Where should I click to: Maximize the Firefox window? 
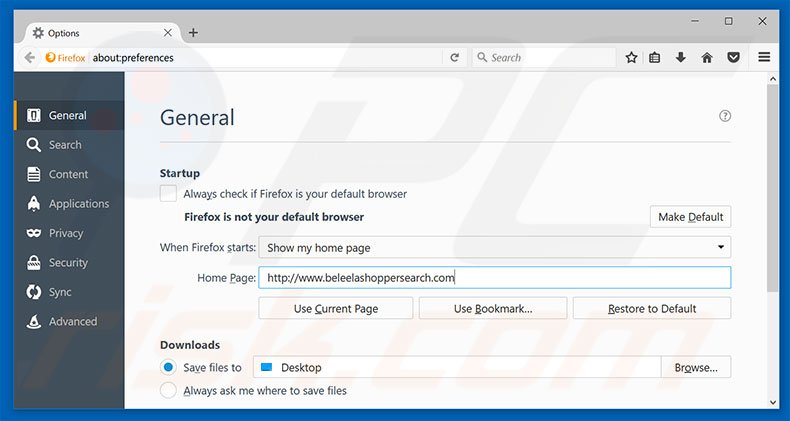click(x=729, y=21)
